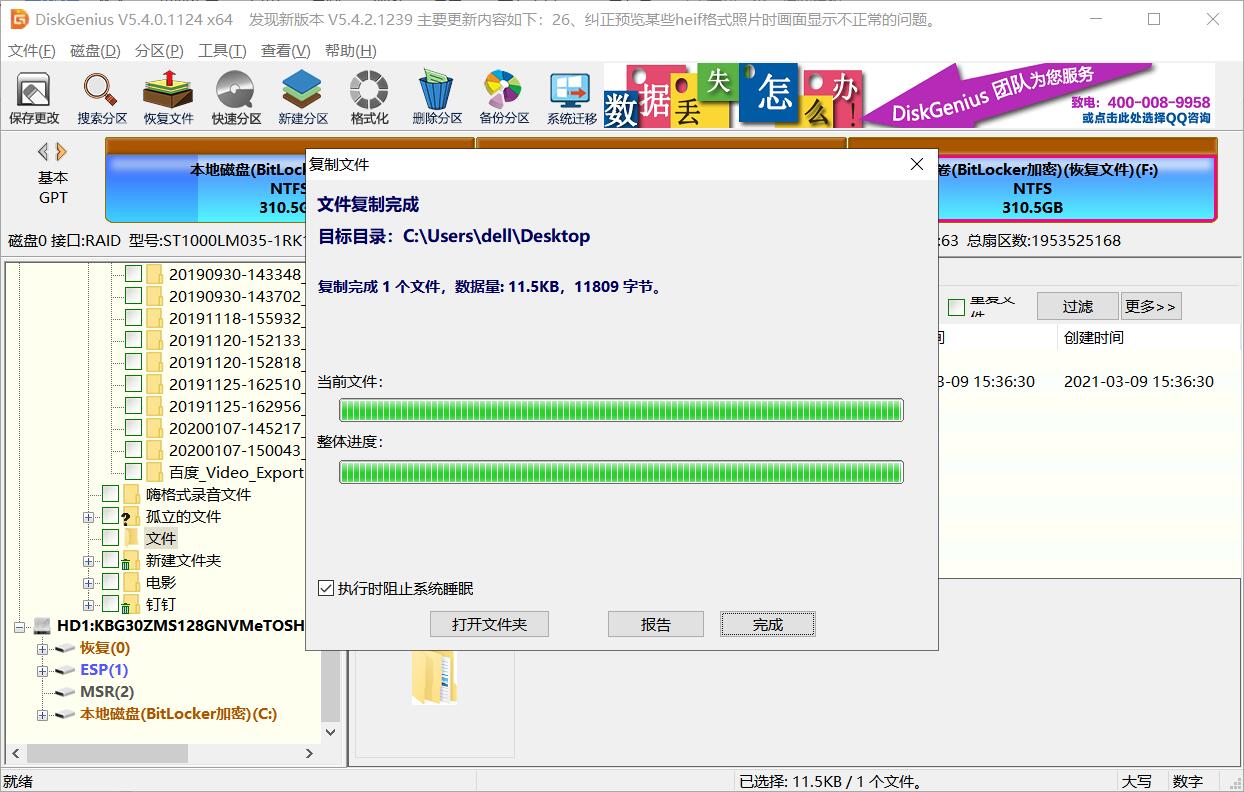
Task: Click the DiskGenius advertisement banner
Action: [909, 96]
